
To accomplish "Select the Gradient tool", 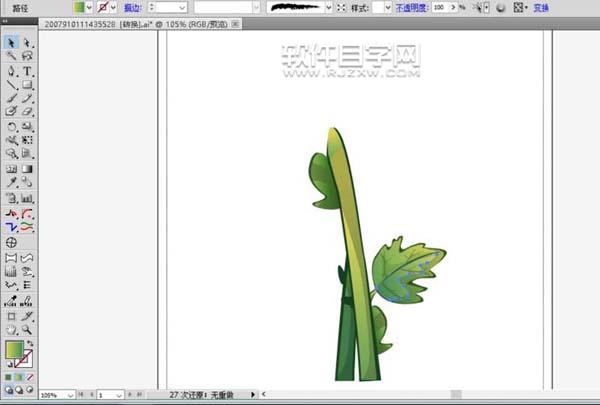I will tap(27, 169).
